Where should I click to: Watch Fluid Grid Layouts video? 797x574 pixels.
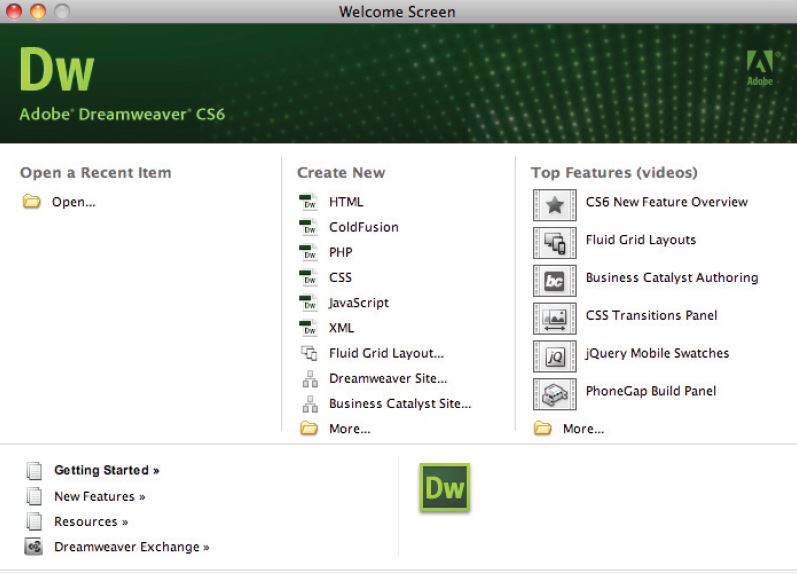click(x=641, y=240)
